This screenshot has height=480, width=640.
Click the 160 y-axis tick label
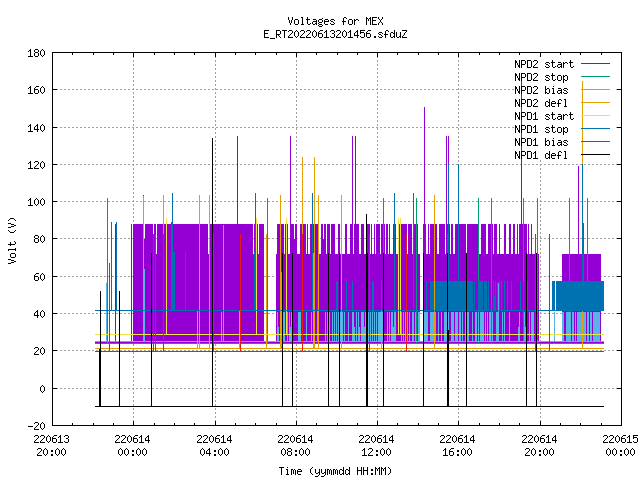pyautogui.click(x=36, y=90)
